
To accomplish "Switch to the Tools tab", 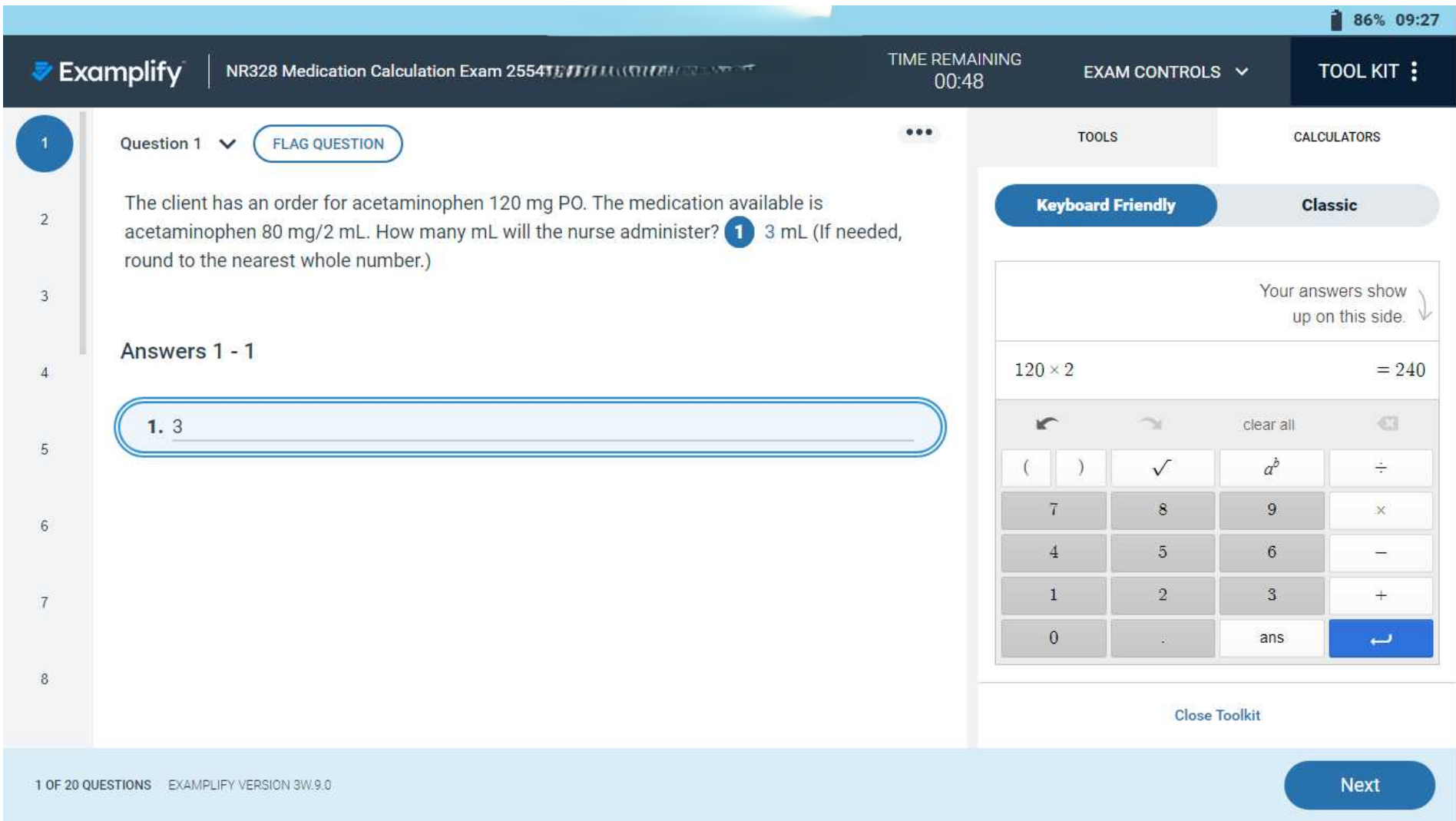I will pyautogui.click(x=1097, y=137).
